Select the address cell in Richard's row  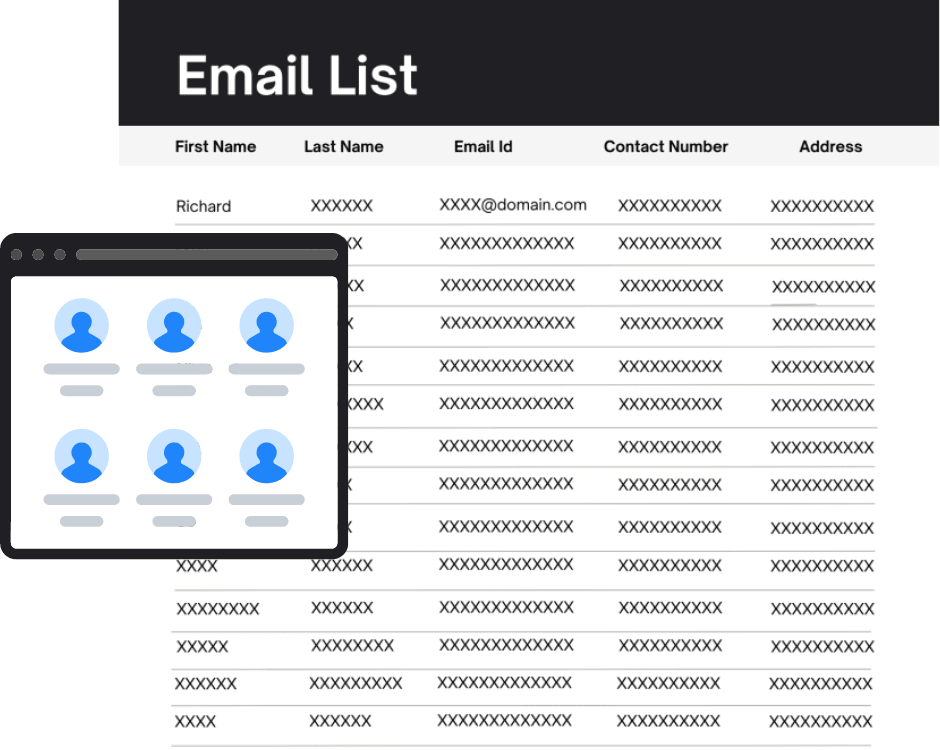coord(821,207)
